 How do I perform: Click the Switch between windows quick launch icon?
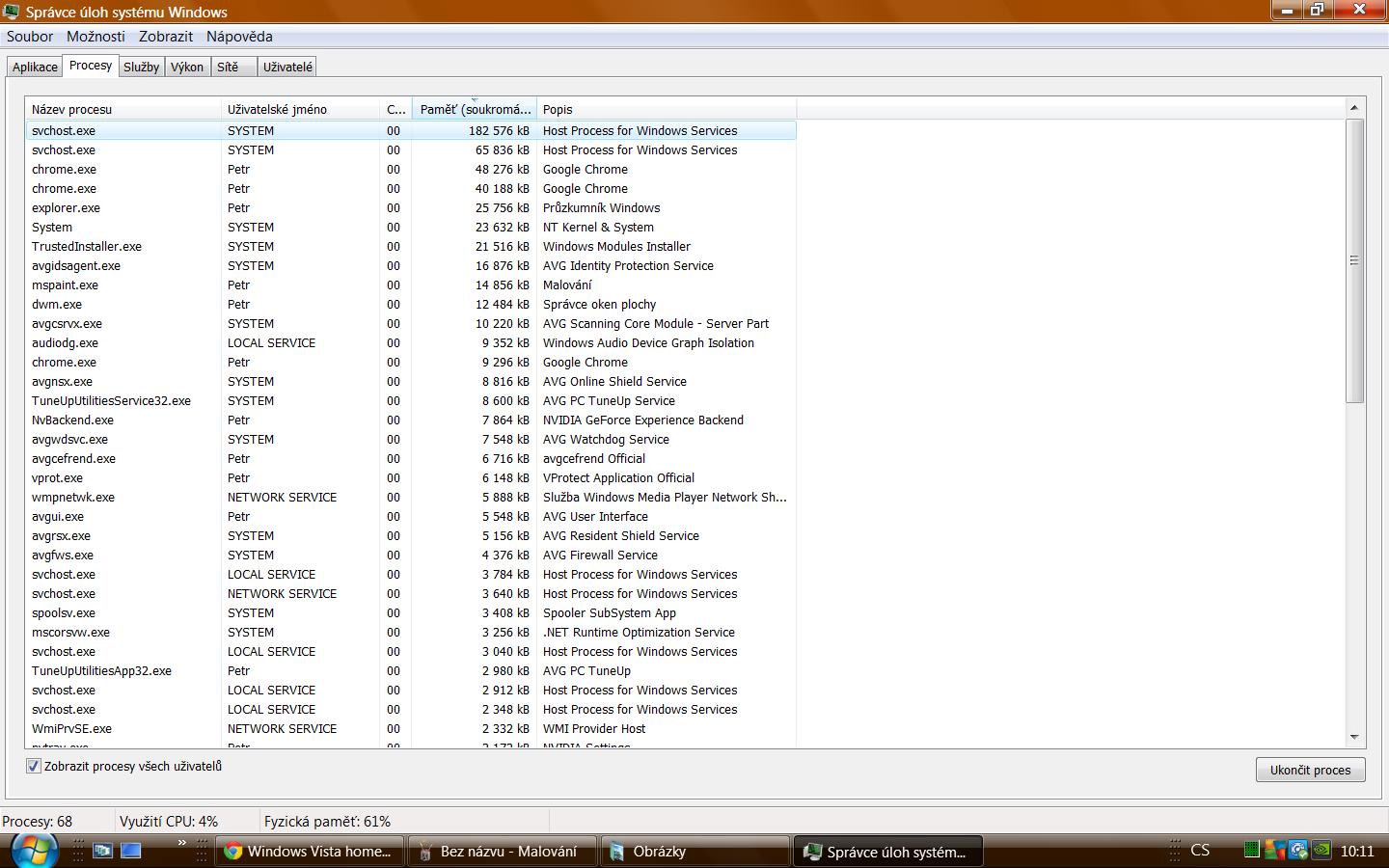coord(102,851)
